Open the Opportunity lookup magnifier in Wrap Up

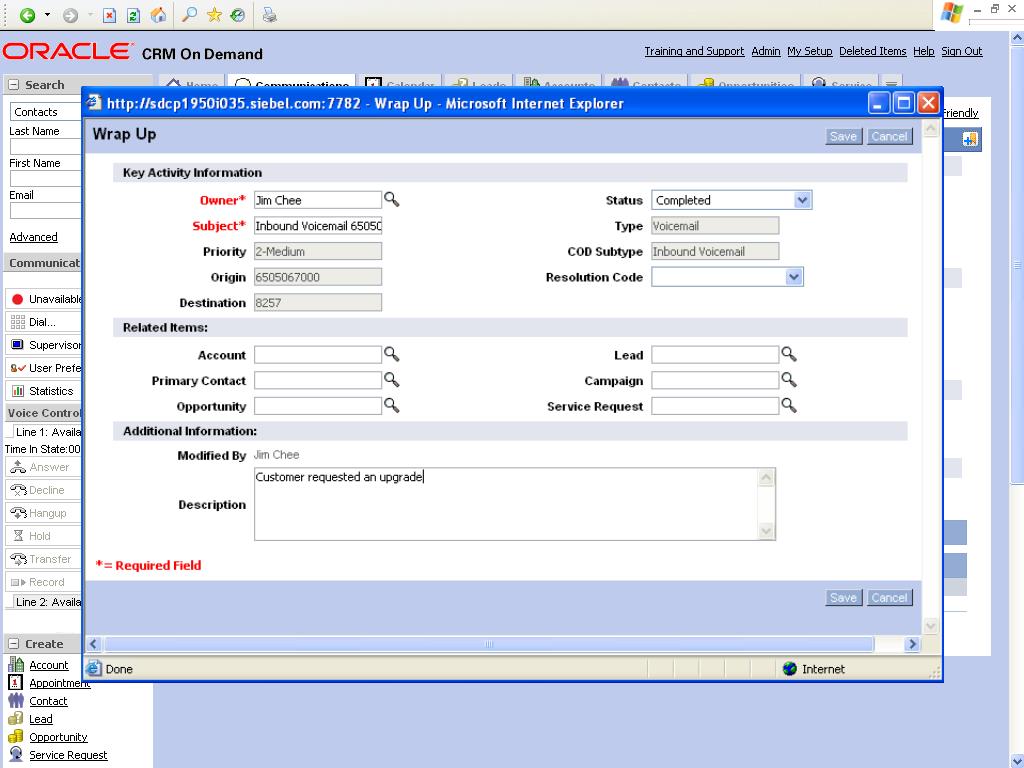pyautogui.click(x=391, y=406)
